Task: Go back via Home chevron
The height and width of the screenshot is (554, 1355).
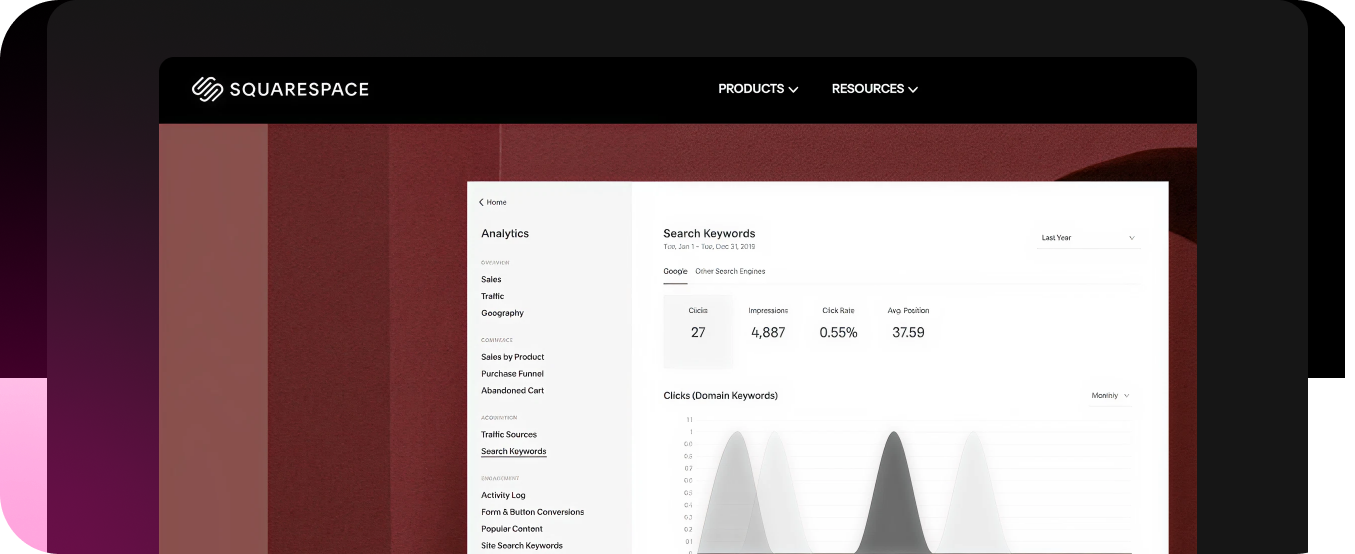Action: point(481,202)
